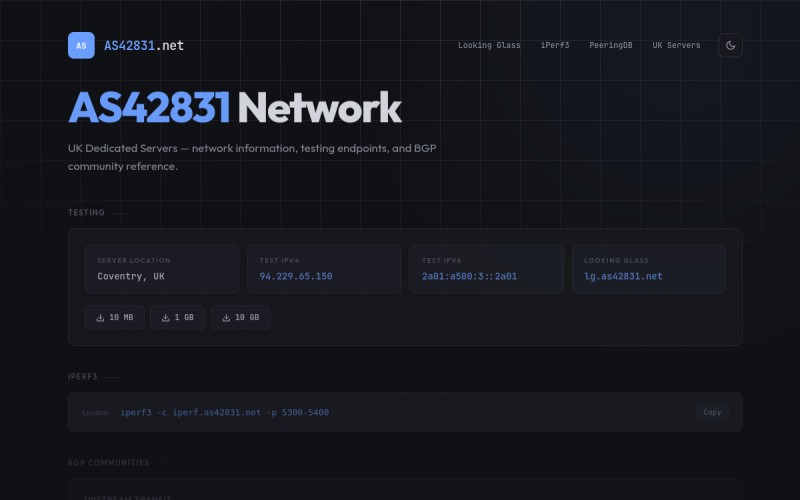Viewport: 800px width, 500px height.
Task: Click the BGP COMMUNITIES section label
Action: click(x=109, y=463)
